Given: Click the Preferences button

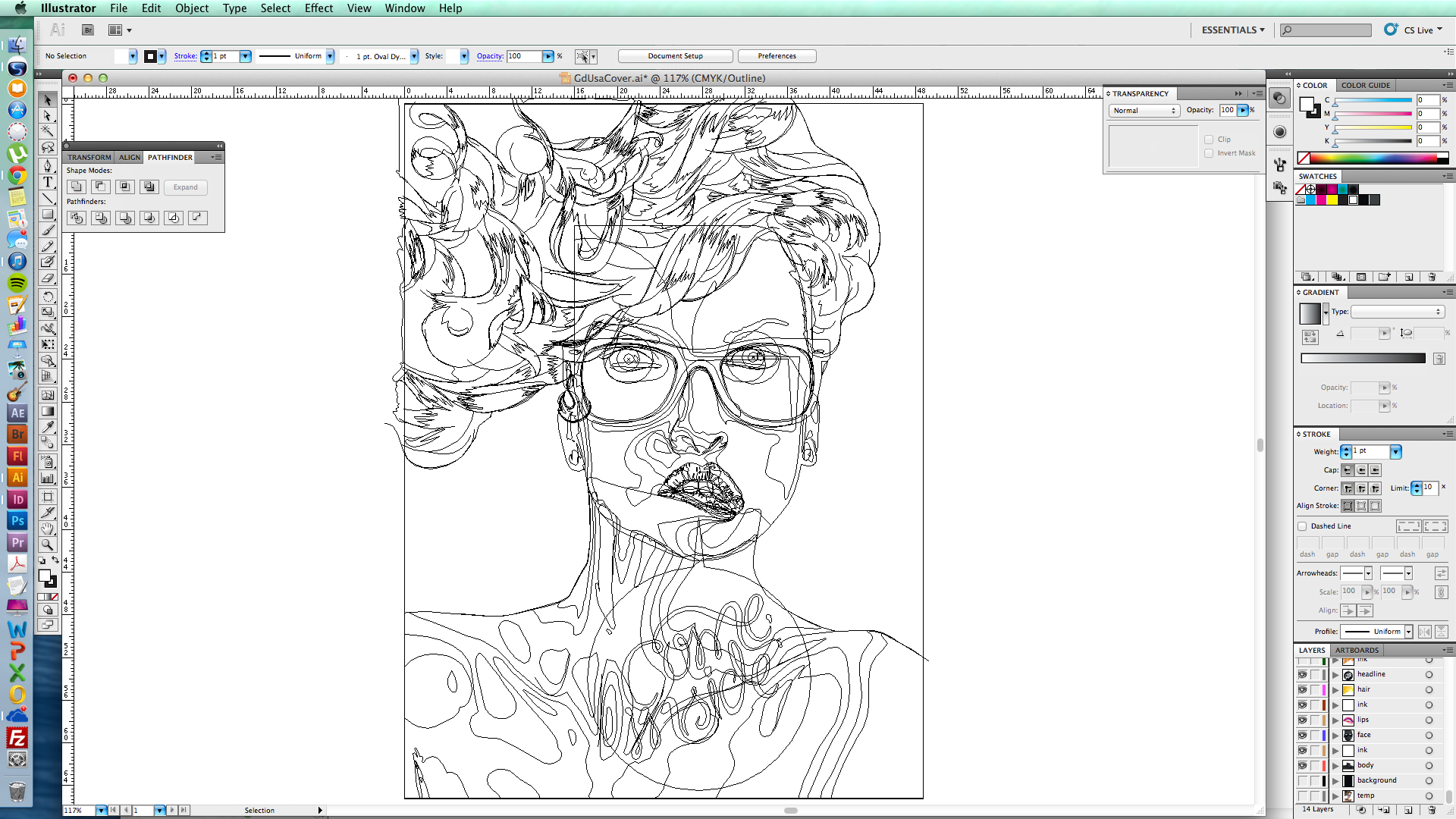Looking at the screenshot, I should pos(777,56).
